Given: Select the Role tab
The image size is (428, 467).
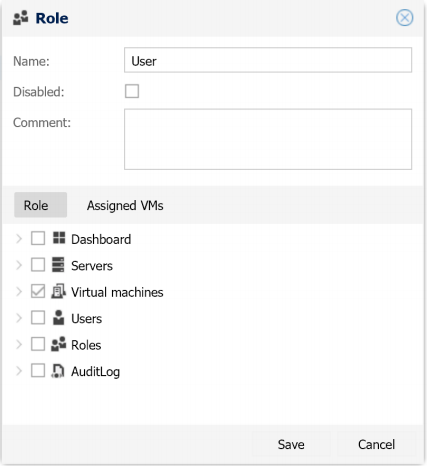Looking at the screenshot, I should pyautogui.click(x=40, y=205).
